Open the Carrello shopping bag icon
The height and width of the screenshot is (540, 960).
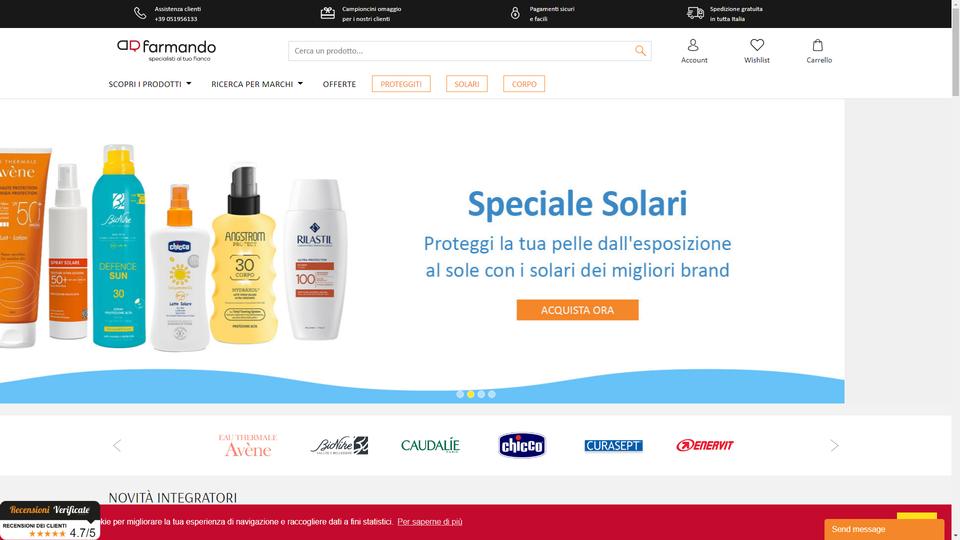point(817,45)
